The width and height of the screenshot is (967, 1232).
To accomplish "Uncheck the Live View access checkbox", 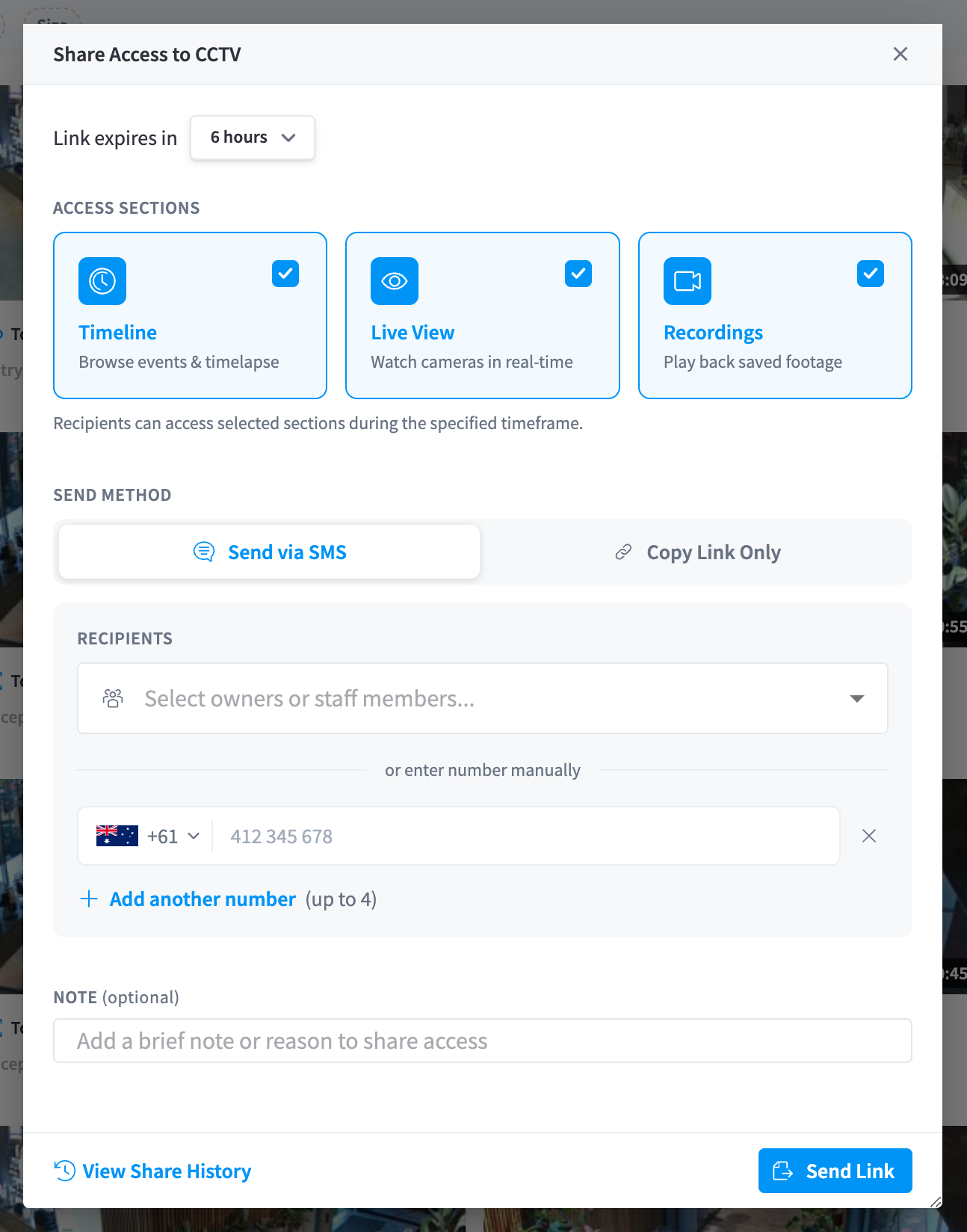I will tap(578, 274).
